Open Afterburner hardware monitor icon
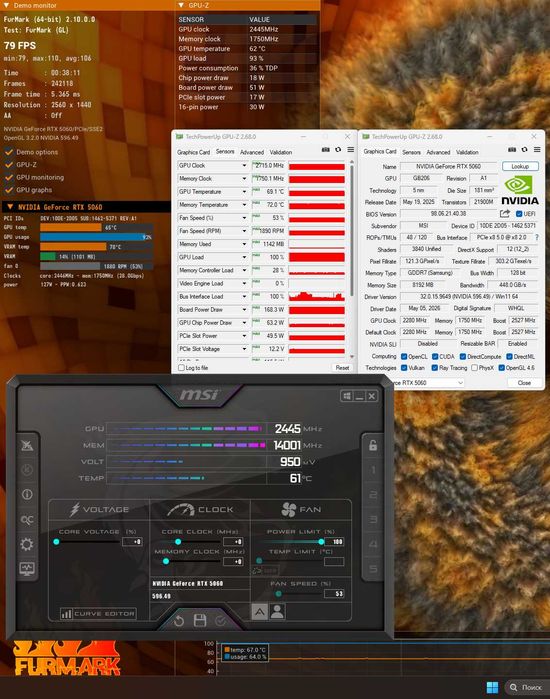 point(27,568)
